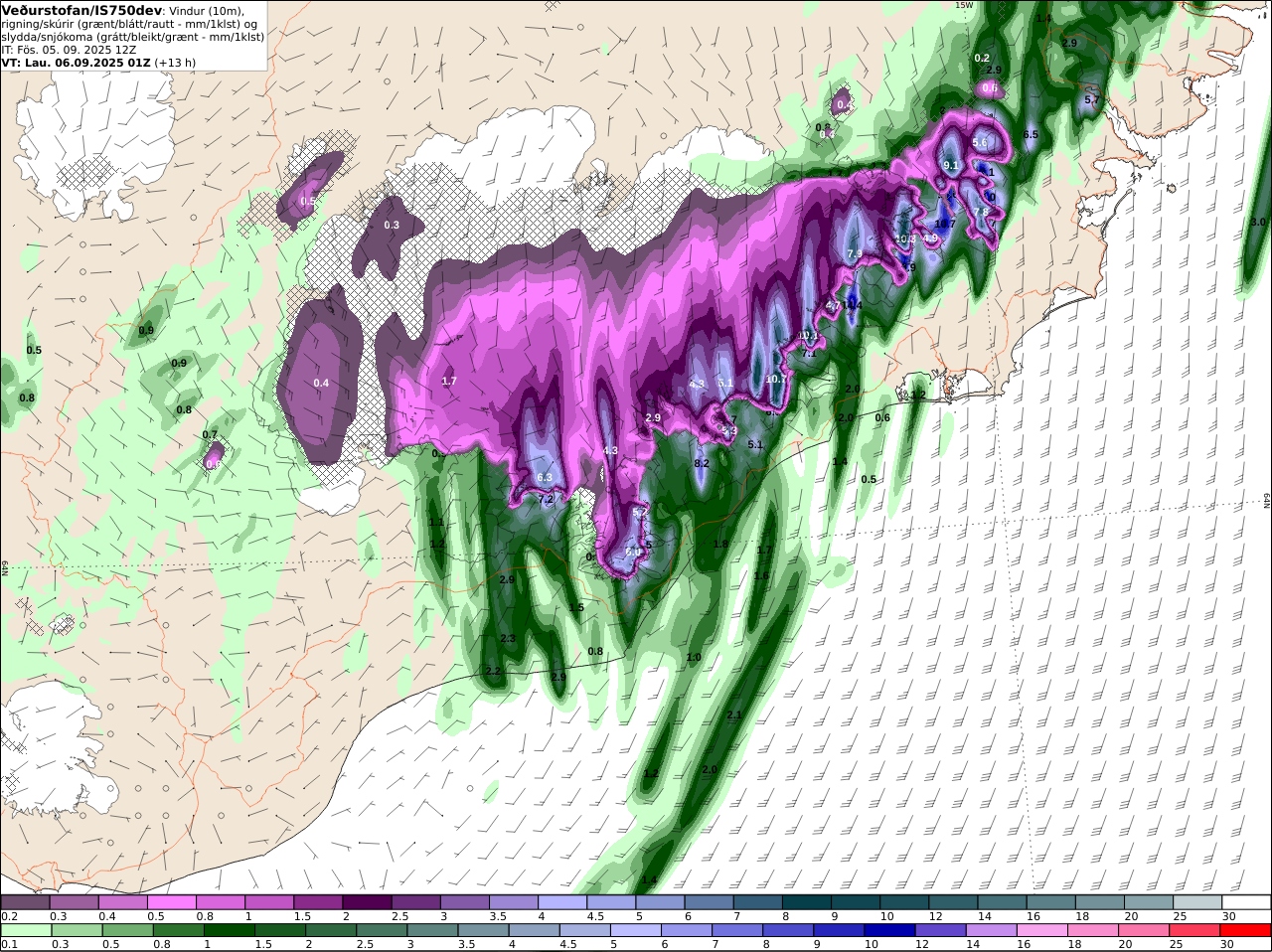Click the 4.7 value label on the map
1272x952 pixels.
[x=834, y=306]
